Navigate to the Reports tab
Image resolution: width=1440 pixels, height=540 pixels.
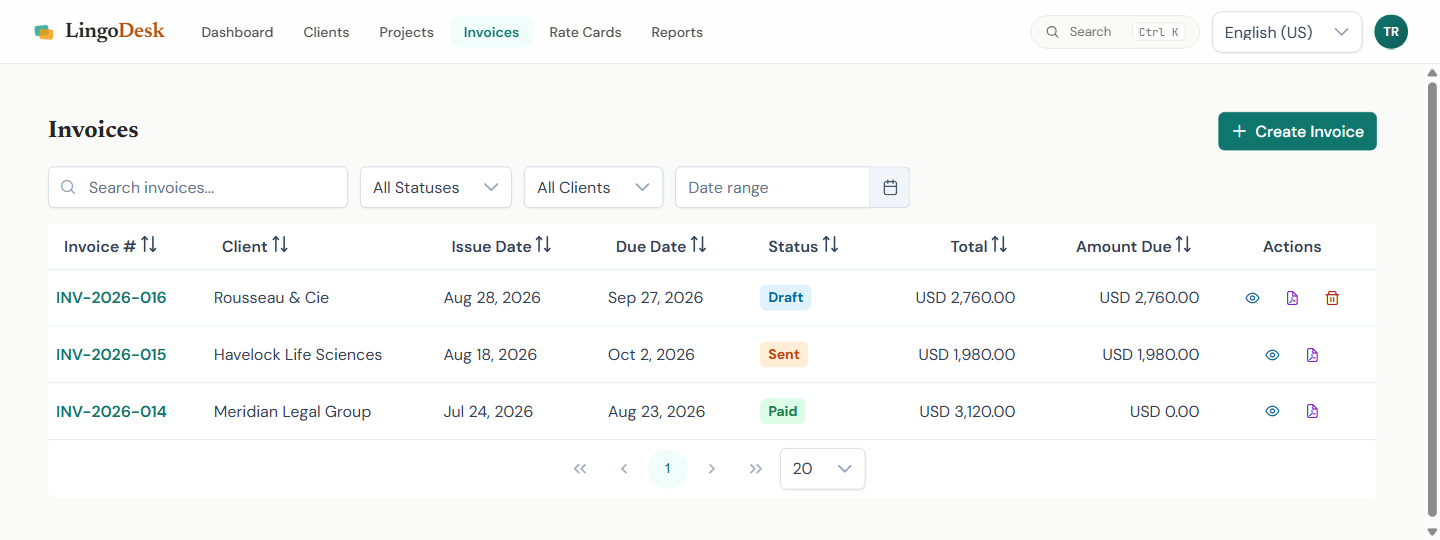point(677,32)
